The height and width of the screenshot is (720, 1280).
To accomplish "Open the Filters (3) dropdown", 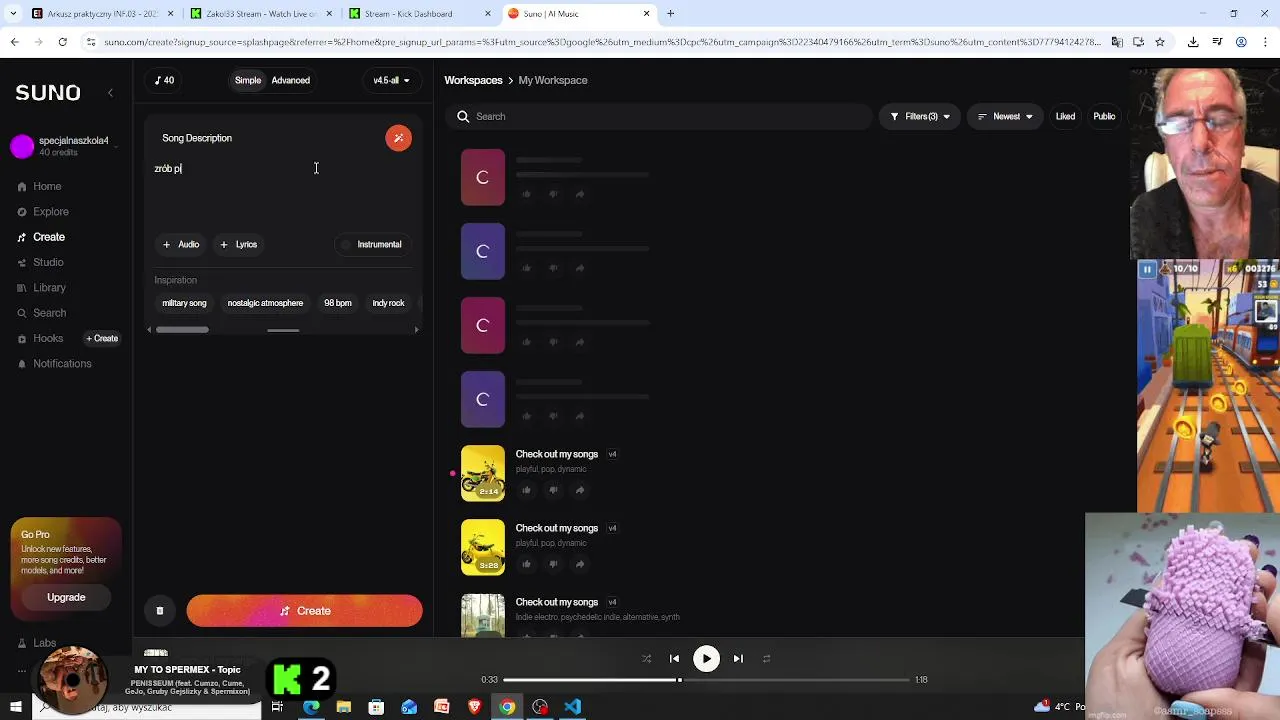I will click(x=920, y=116).
